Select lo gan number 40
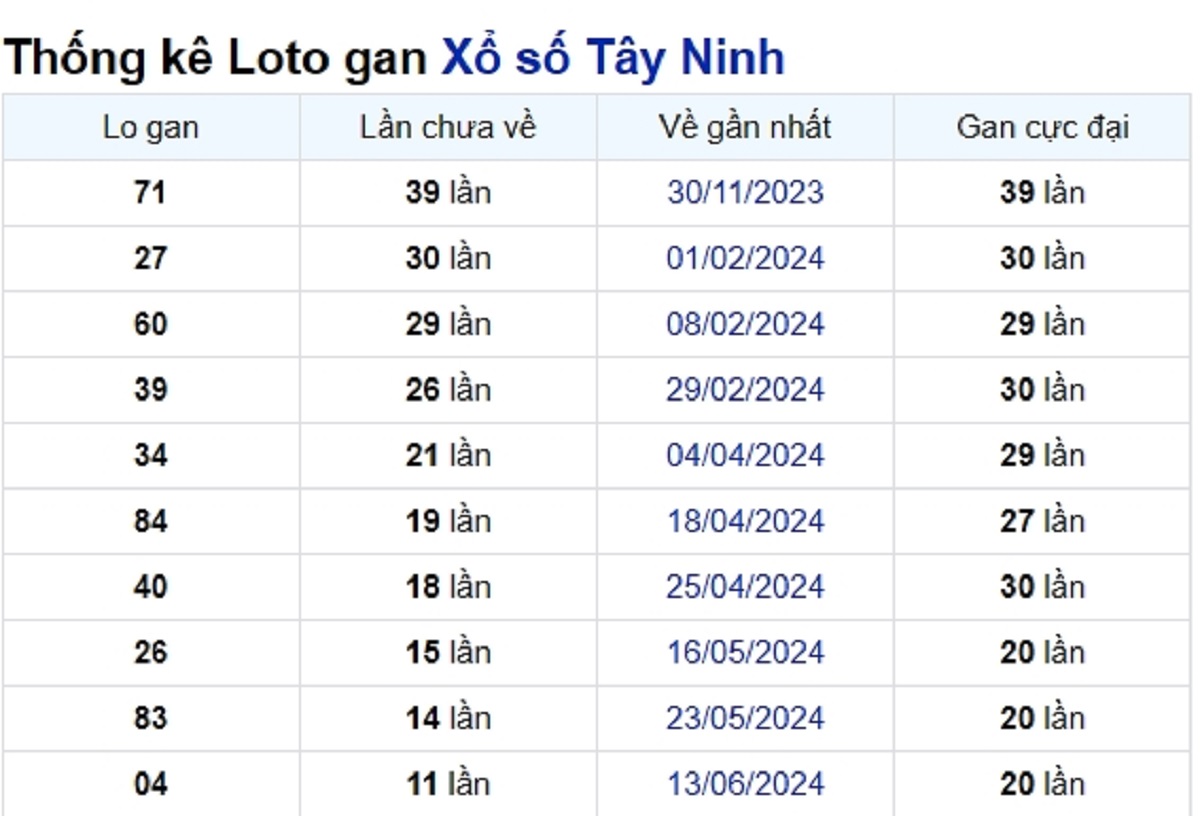The width and height of the screenshot is (1200, 816). [150, 586]
